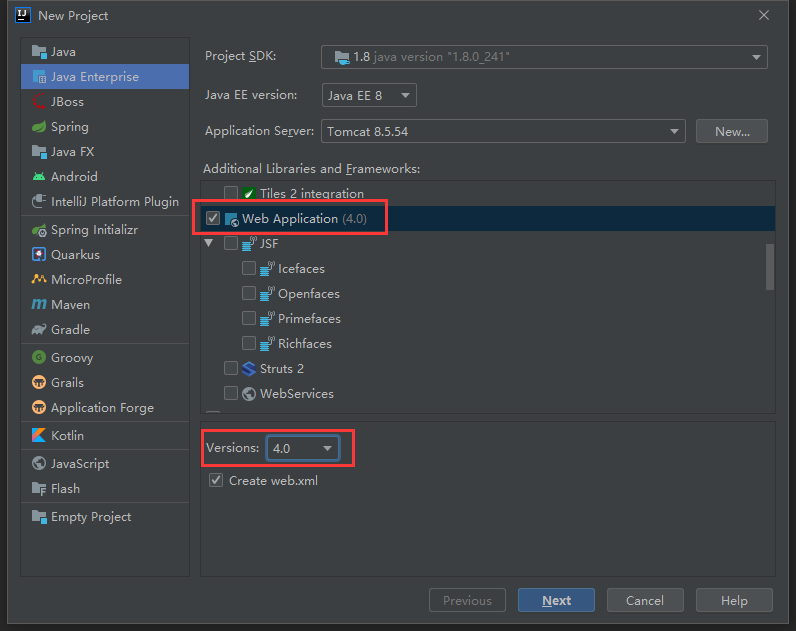The height and width of the screenshot is (631, 796).
Task: Click the Help button
Action: [734, 600]
